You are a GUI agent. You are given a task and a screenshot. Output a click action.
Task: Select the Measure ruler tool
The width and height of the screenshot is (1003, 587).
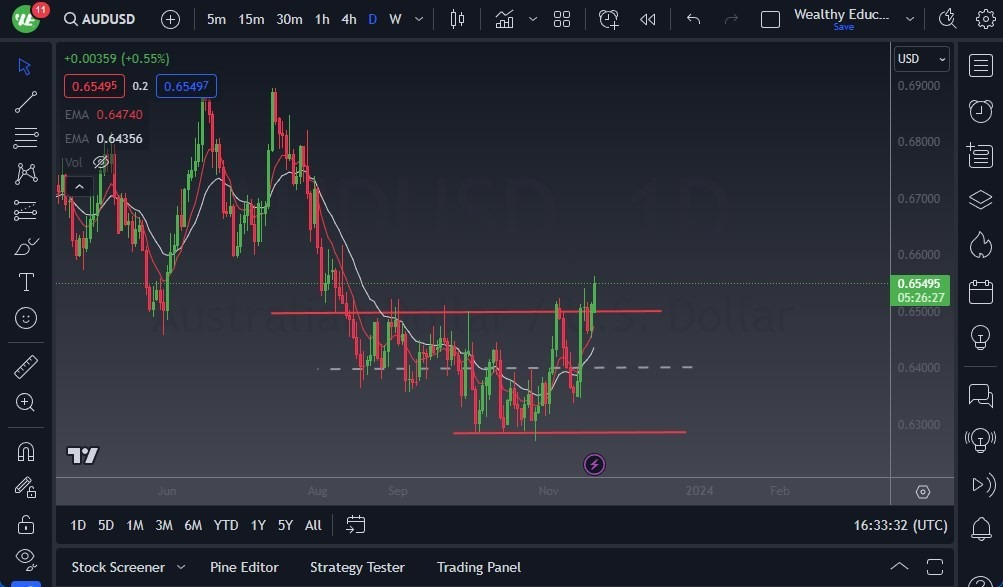(x=25, y=365)
